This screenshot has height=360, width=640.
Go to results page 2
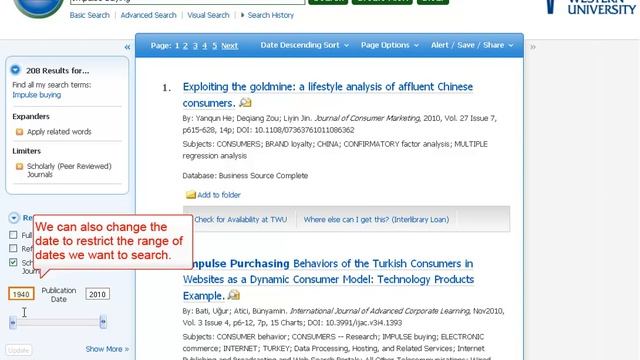tap(185, 46)
